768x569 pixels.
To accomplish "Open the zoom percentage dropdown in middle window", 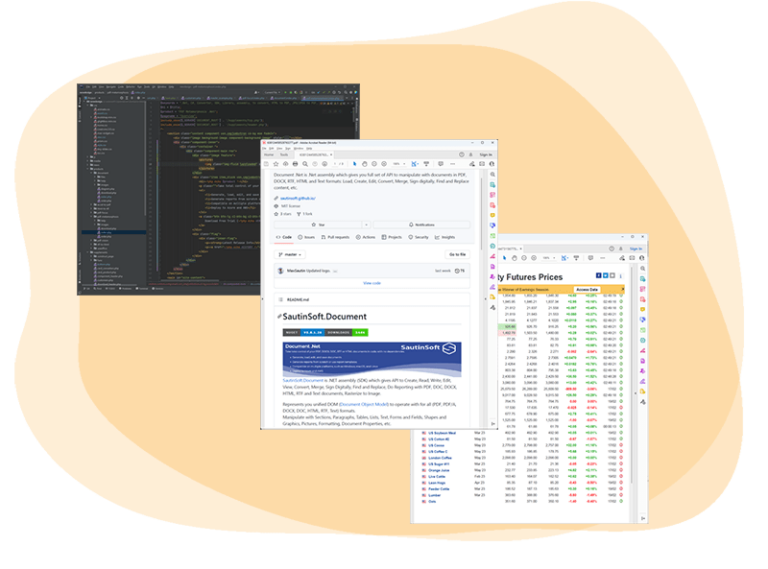I will [399, 164].
